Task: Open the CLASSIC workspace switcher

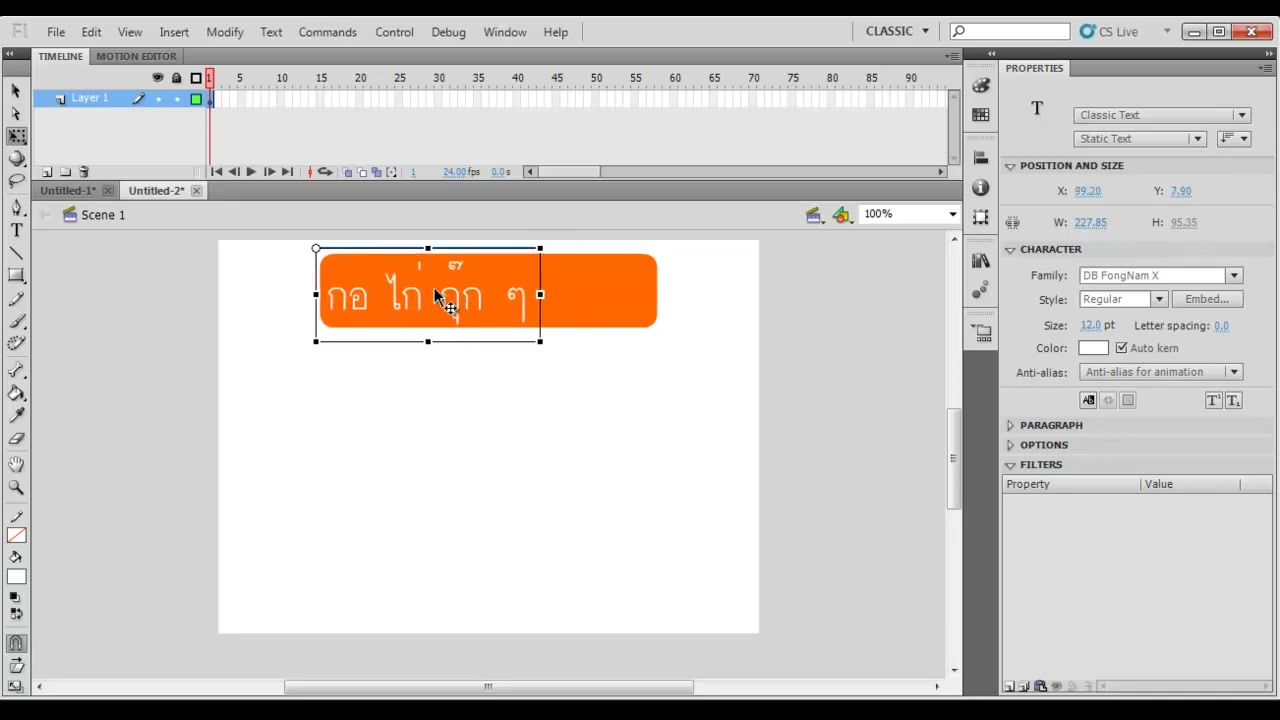Action: pyautogui.click(x=897, y=31)
